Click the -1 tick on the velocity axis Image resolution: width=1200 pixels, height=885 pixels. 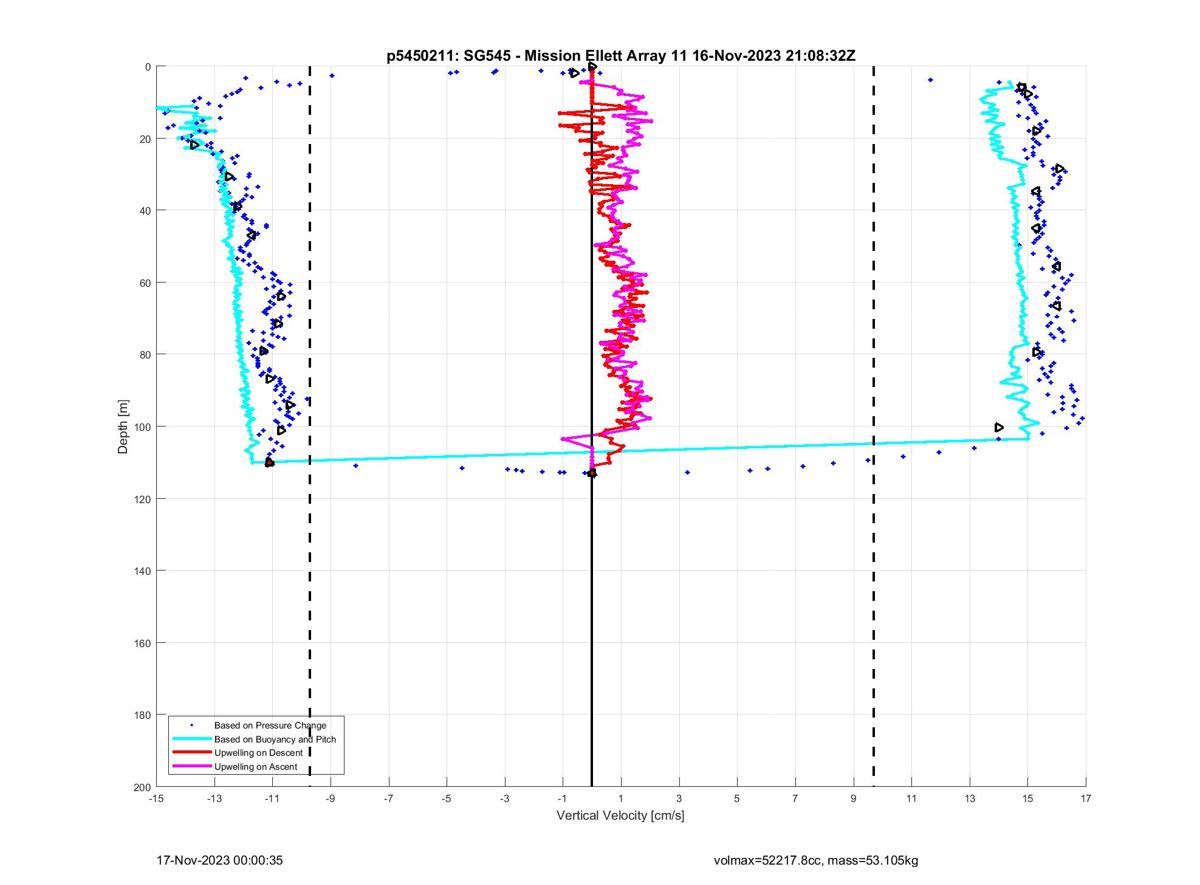click(x=562, y=799)
